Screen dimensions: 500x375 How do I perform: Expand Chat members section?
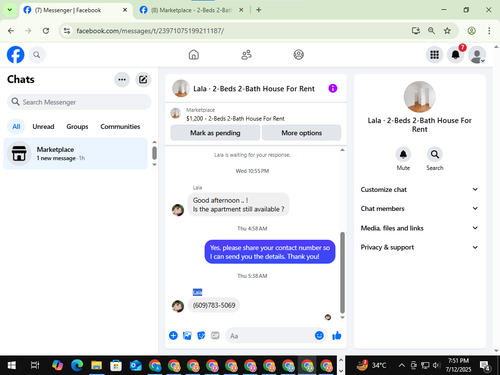(419, 209)
